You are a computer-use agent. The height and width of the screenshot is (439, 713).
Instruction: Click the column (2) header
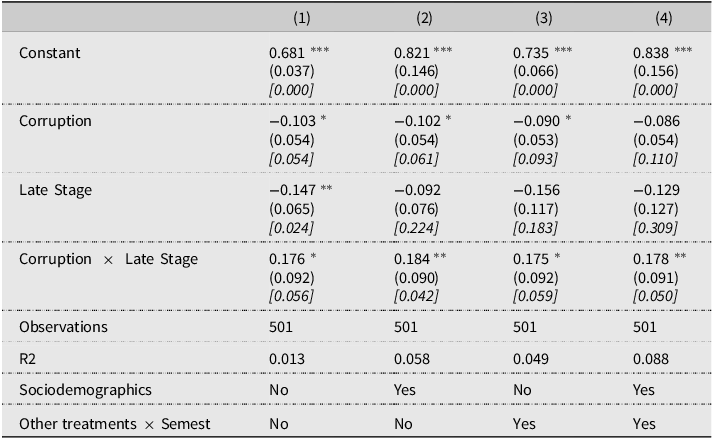pyautogui.click(x=424, y=18)
